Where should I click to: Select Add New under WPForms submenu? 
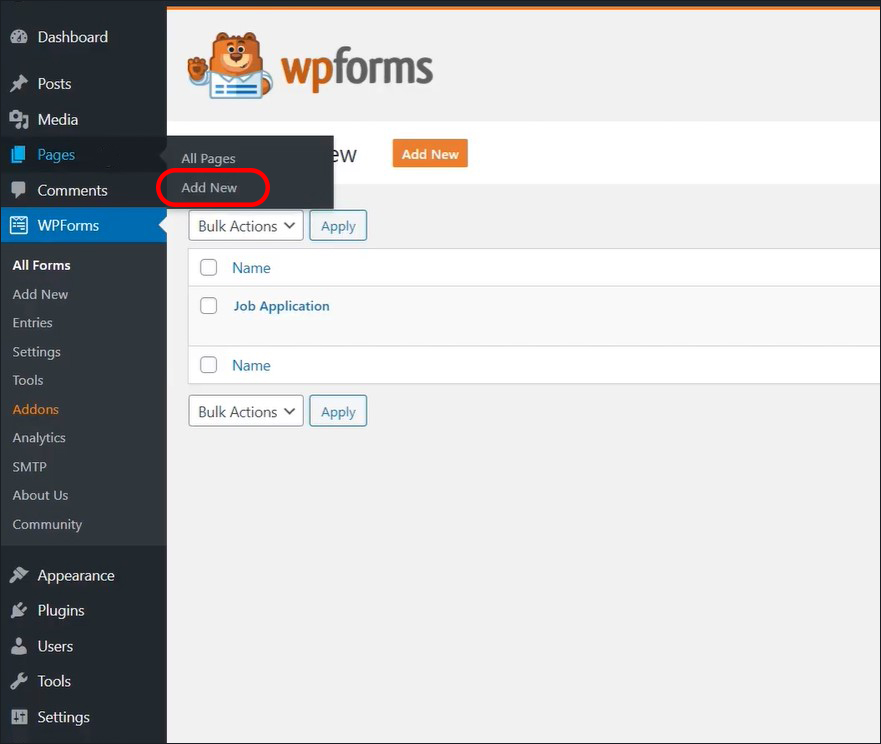click(x=40, y=294)
